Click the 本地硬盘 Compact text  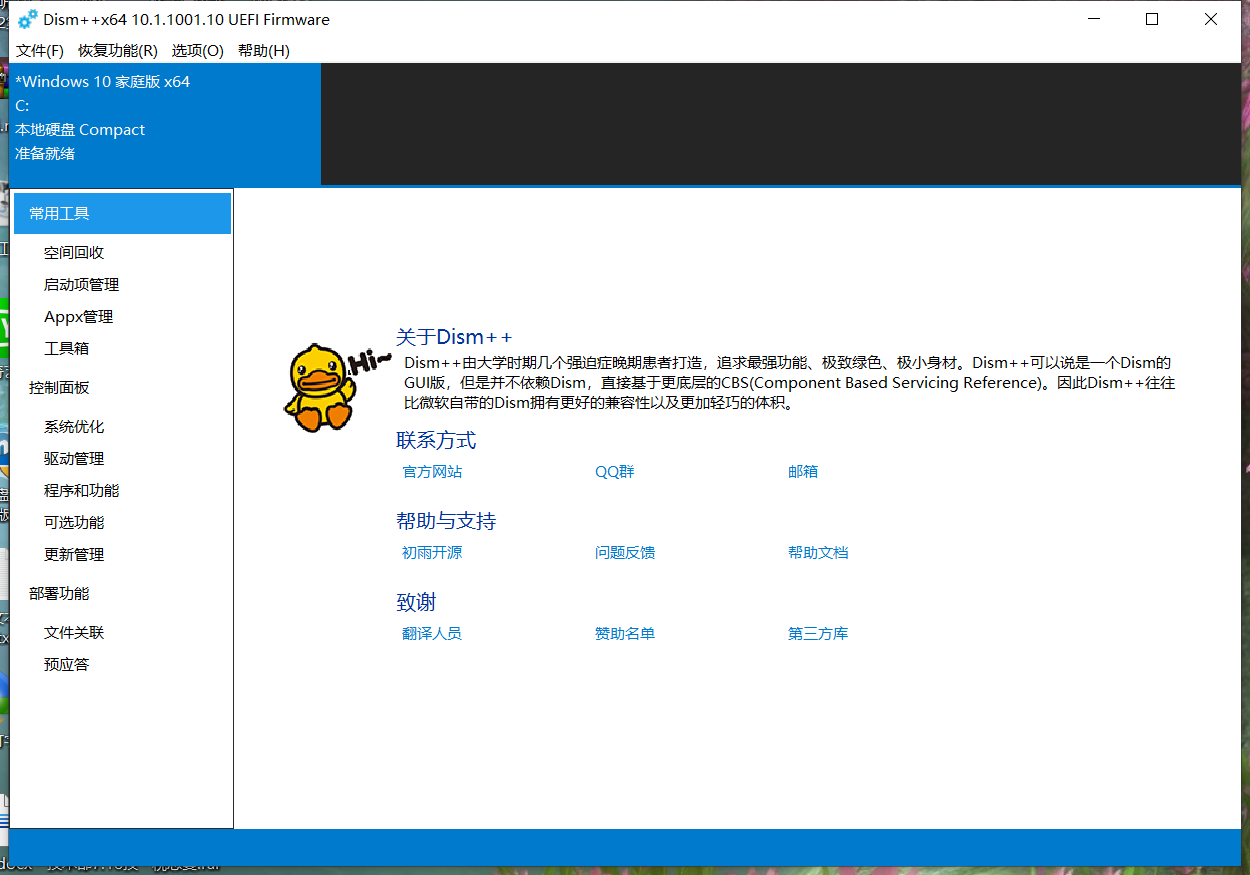[x=80, y=130]
